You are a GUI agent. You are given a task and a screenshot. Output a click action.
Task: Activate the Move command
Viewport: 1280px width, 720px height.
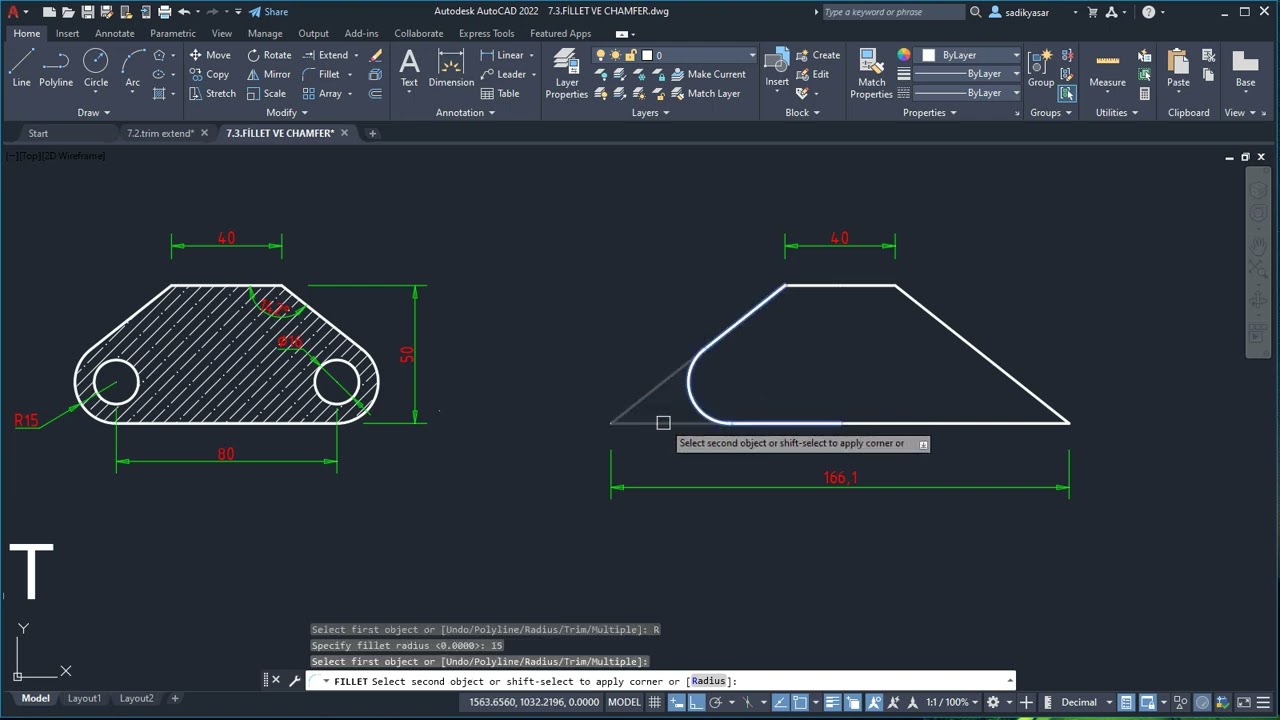pos(209,55)
